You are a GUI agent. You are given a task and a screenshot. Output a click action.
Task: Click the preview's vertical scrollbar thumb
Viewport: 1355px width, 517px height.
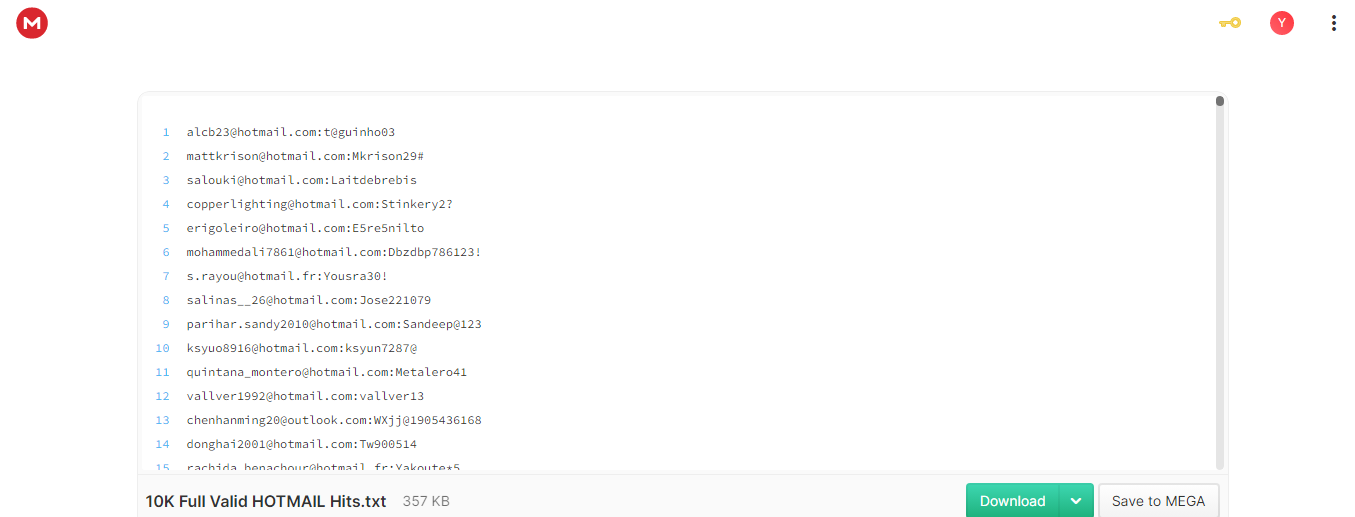click(x=1220, y=101)
